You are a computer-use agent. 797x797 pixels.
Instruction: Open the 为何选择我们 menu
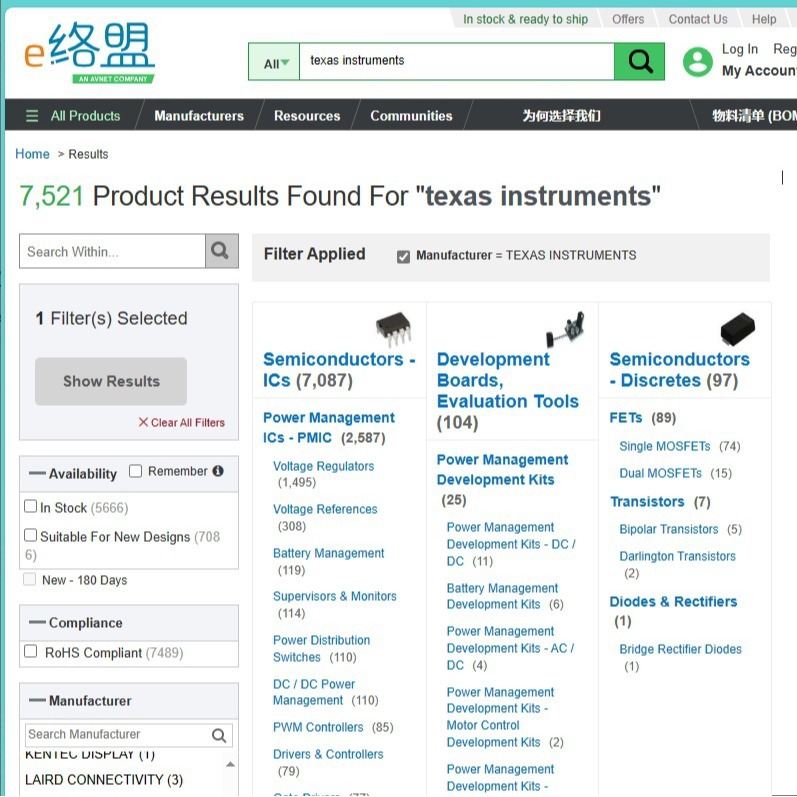coord(562,116)
